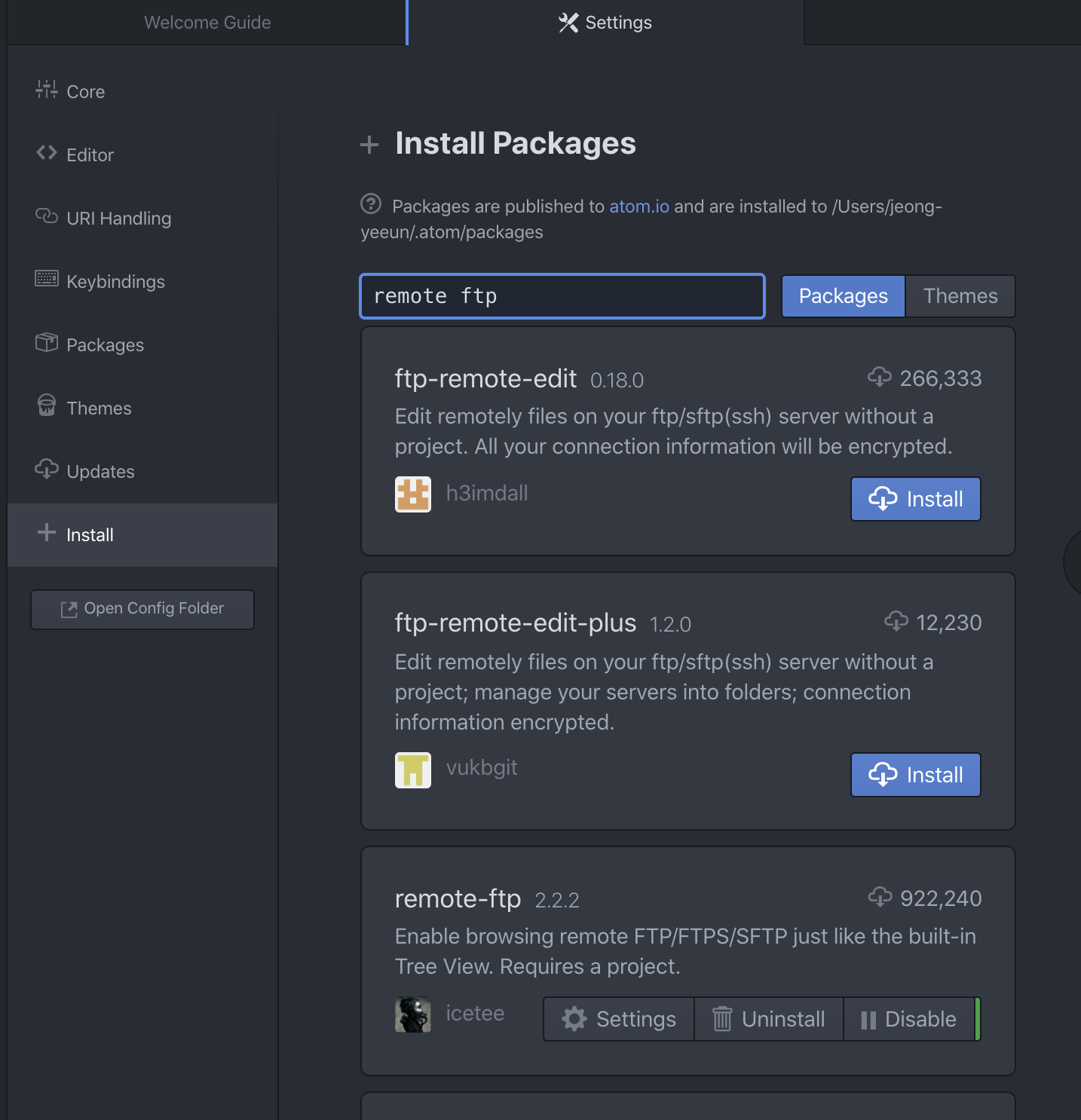Click the vukbgit avatar image

click(413, 770)
